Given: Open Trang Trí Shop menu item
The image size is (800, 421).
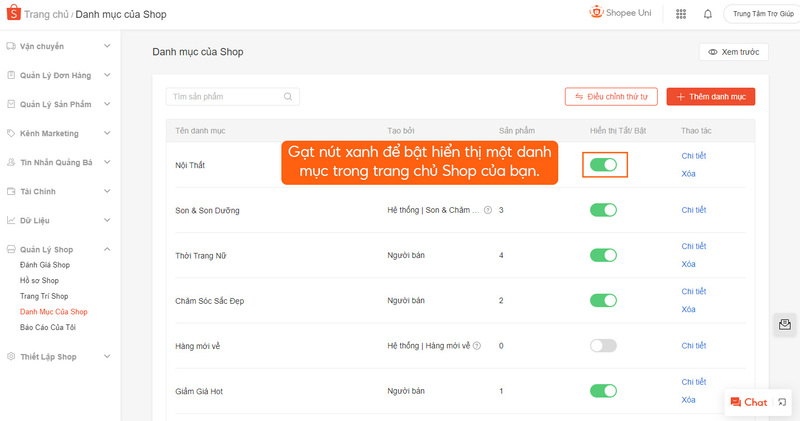Looking at the screenshot, I should tap(44, 296).
